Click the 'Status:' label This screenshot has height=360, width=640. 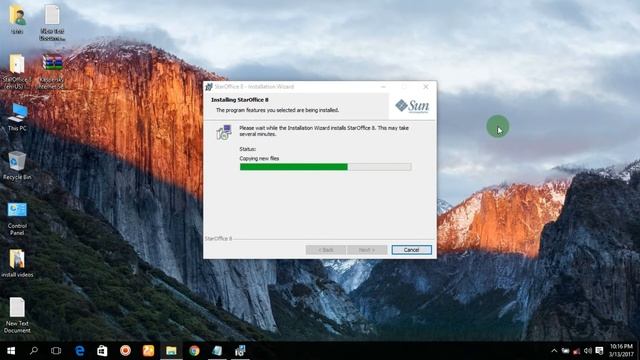248,149
